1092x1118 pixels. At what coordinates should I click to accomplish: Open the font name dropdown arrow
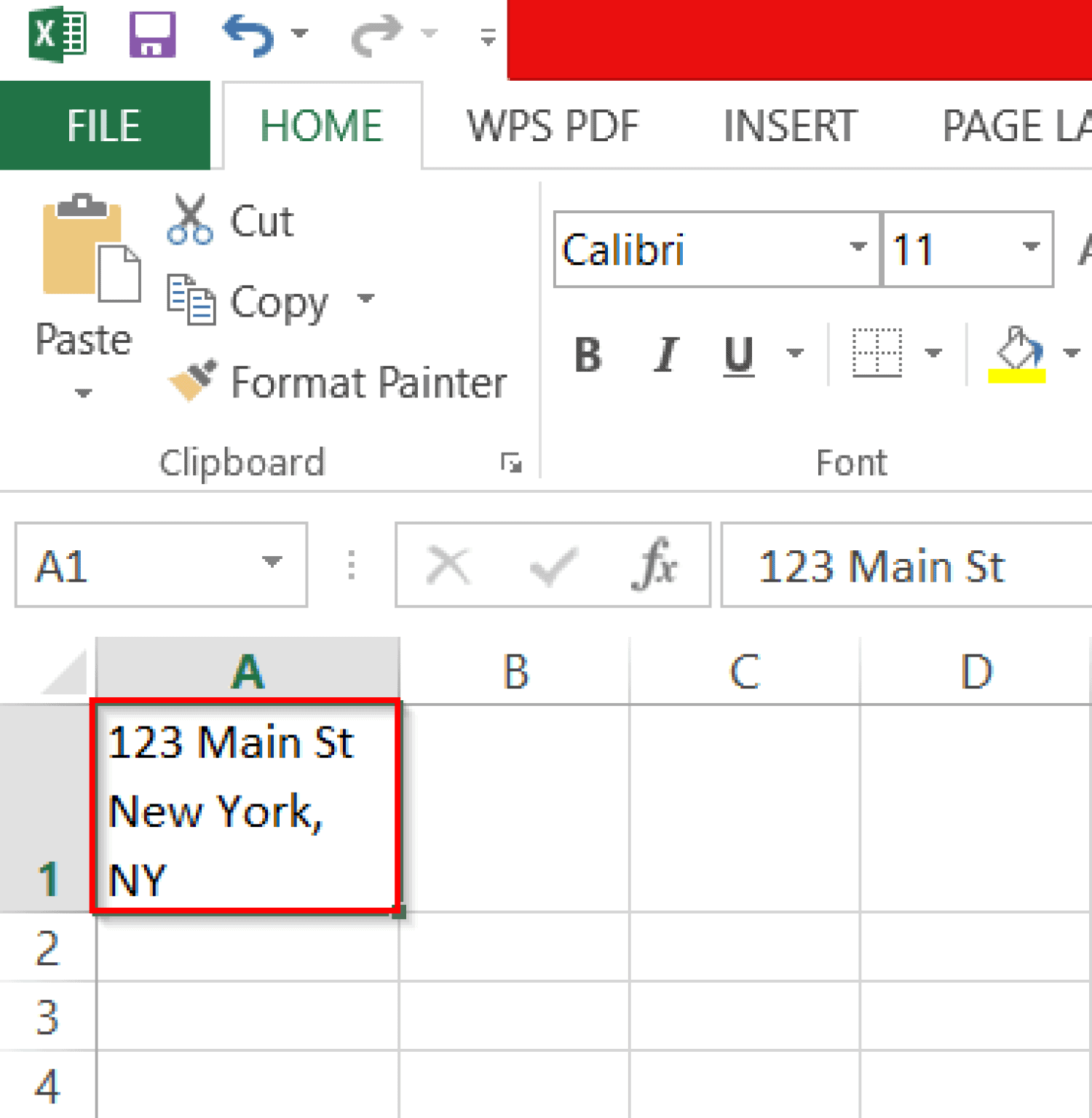(x=859, y=247)
